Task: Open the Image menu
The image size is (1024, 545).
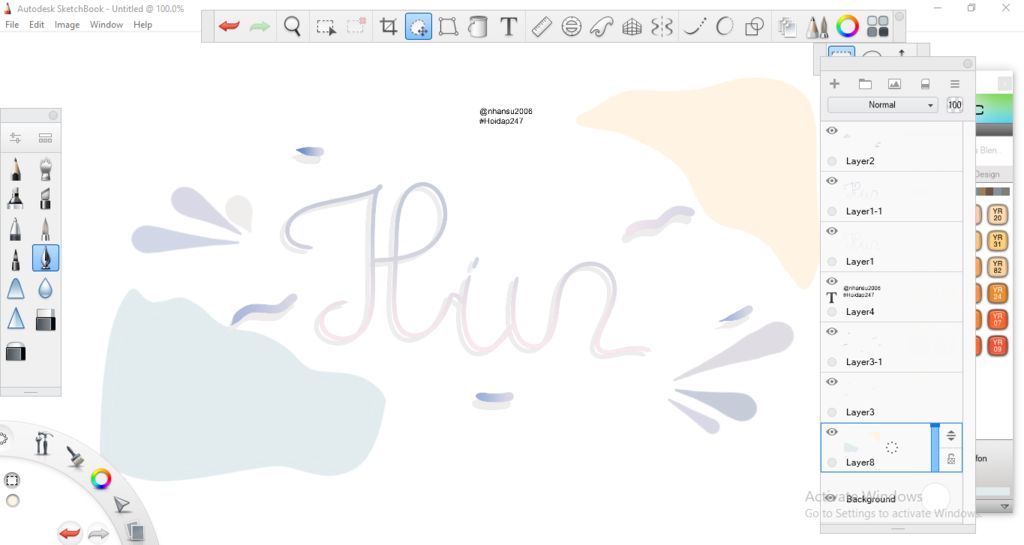Action: click(x=67, y=24)
